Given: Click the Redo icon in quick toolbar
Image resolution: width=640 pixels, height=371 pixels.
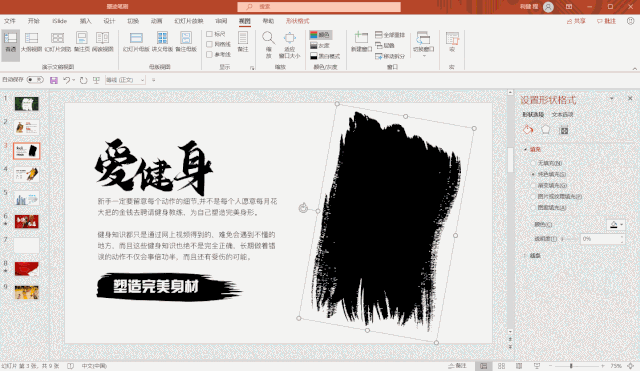Looking at the screenshot, I should pyautogui.click(x=84, y=80).
